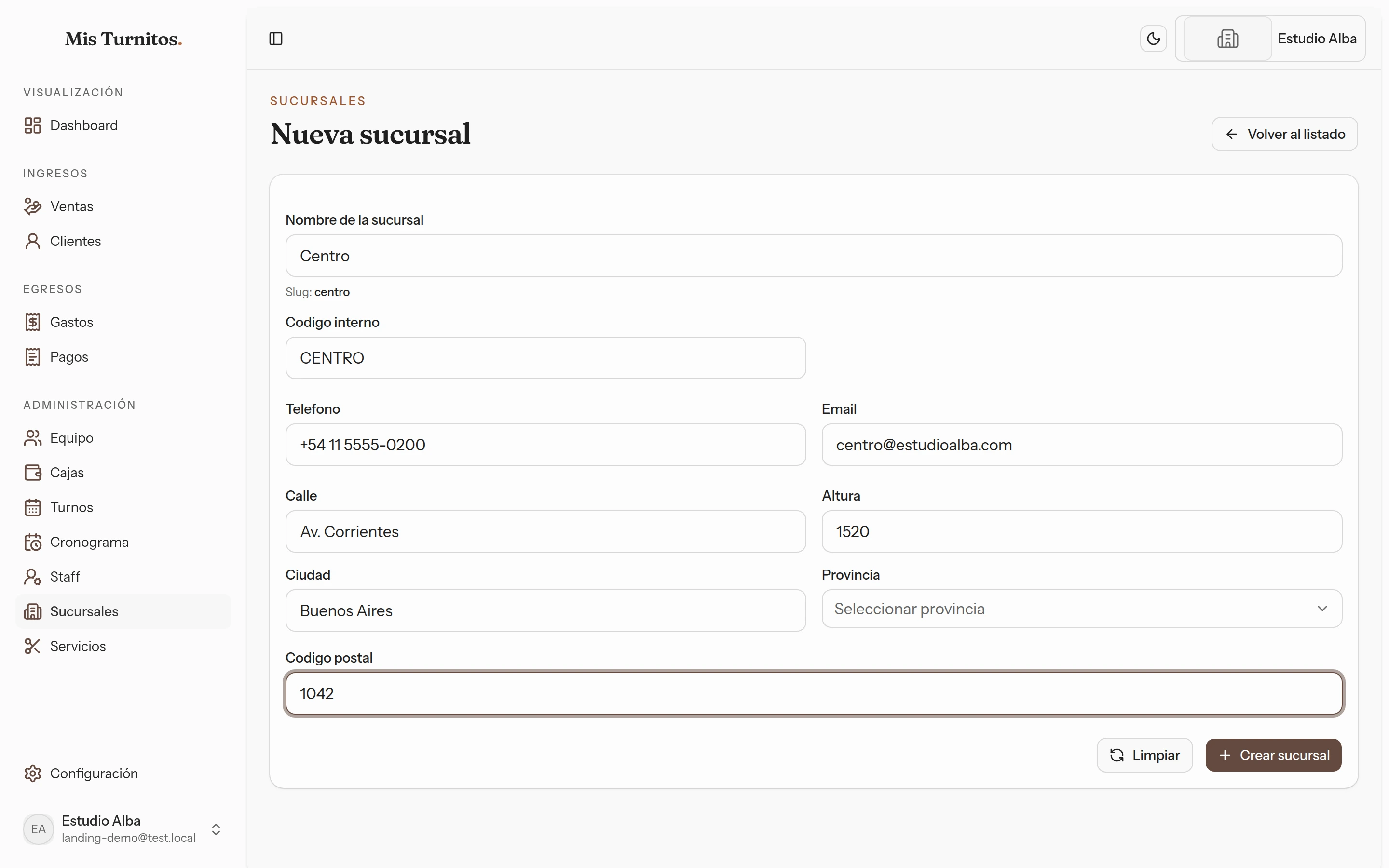This screenshot has height=868, width=1389.
Task: Open Cajas link in sidebar
Action: point(123,473)
